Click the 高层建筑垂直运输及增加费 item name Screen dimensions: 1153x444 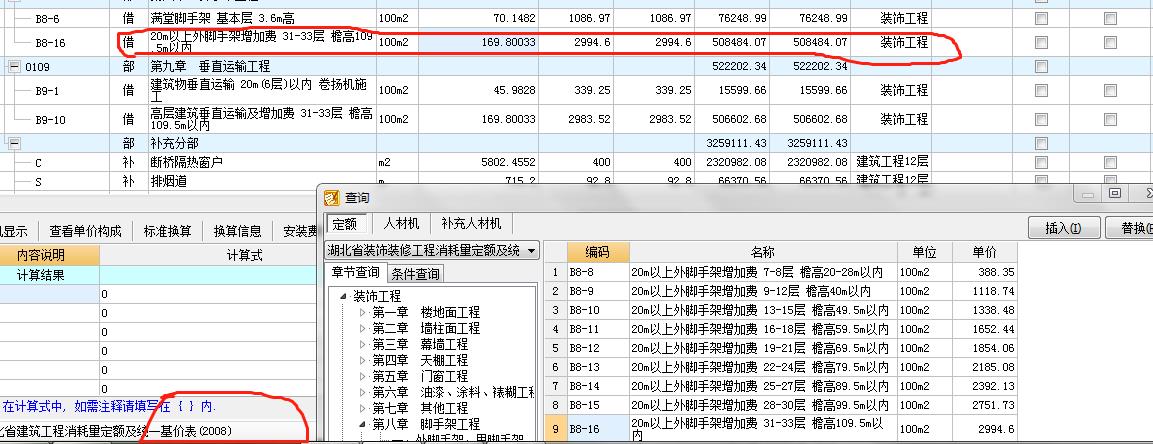(261, 119)
